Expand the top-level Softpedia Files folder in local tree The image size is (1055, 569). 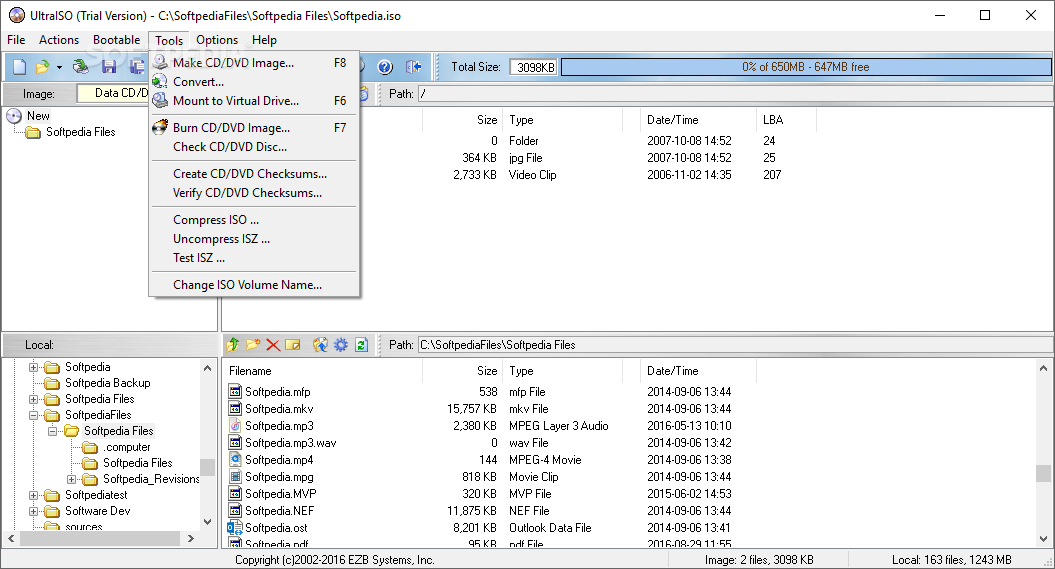point(33,400)
